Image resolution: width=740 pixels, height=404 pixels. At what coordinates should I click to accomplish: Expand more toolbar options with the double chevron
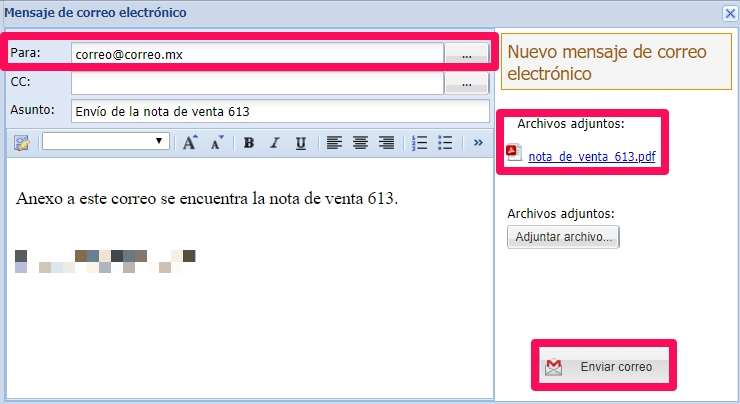[x=478, y=143]
